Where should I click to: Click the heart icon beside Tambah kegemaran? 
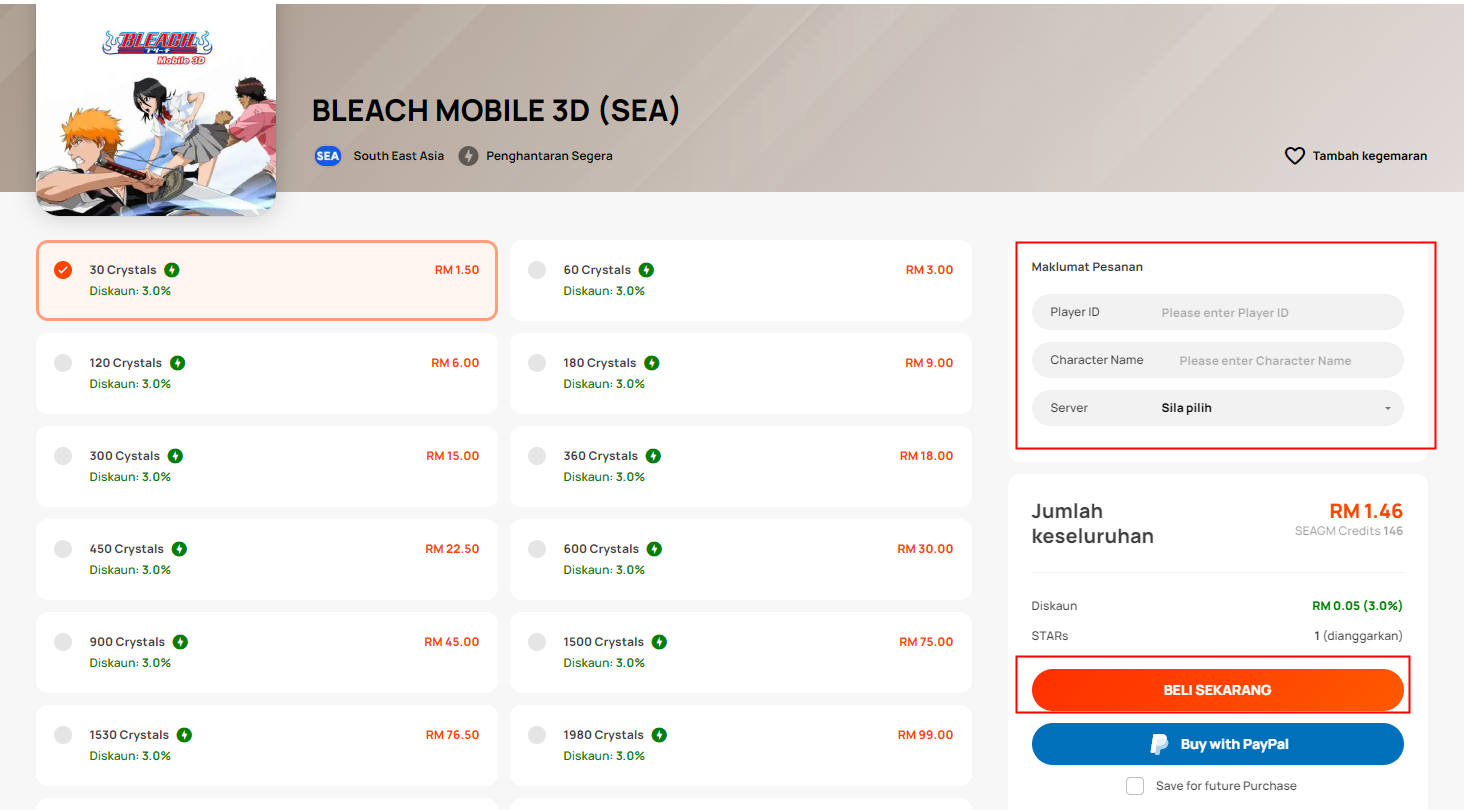click(1295, 156)
